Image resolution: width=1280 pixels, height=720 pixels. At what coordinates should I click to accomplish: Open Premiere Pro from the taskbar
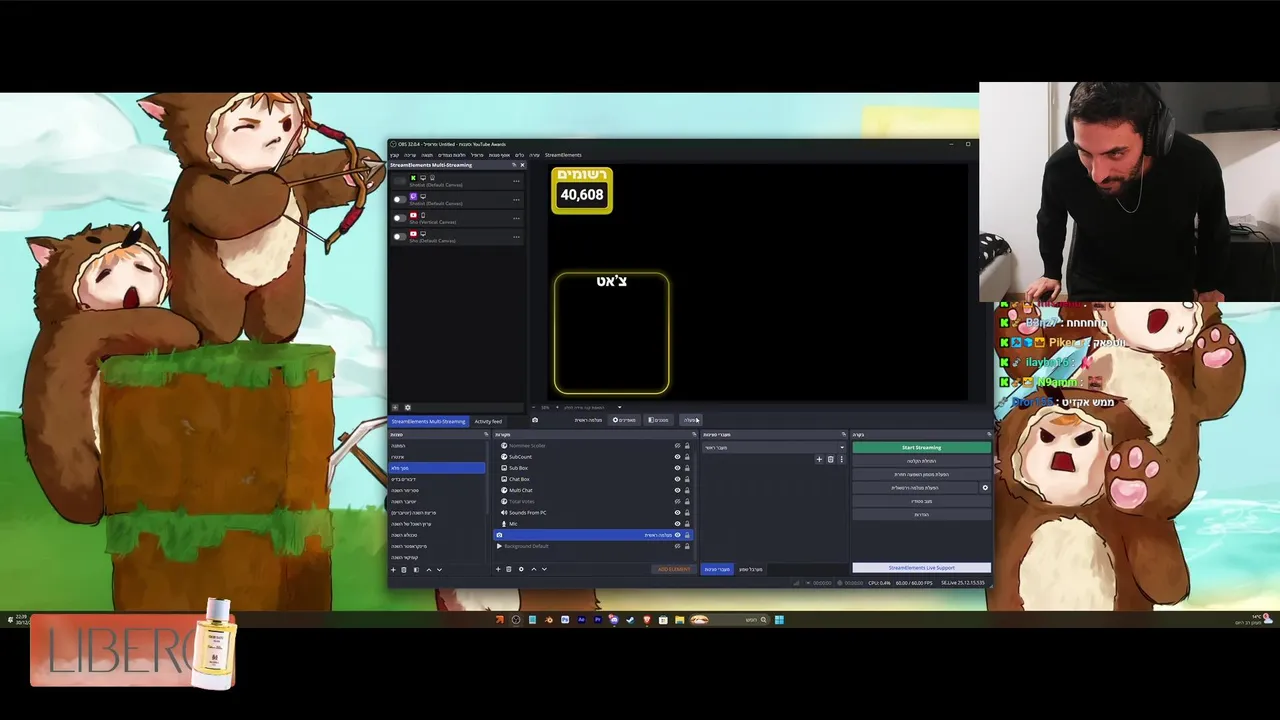597,620
